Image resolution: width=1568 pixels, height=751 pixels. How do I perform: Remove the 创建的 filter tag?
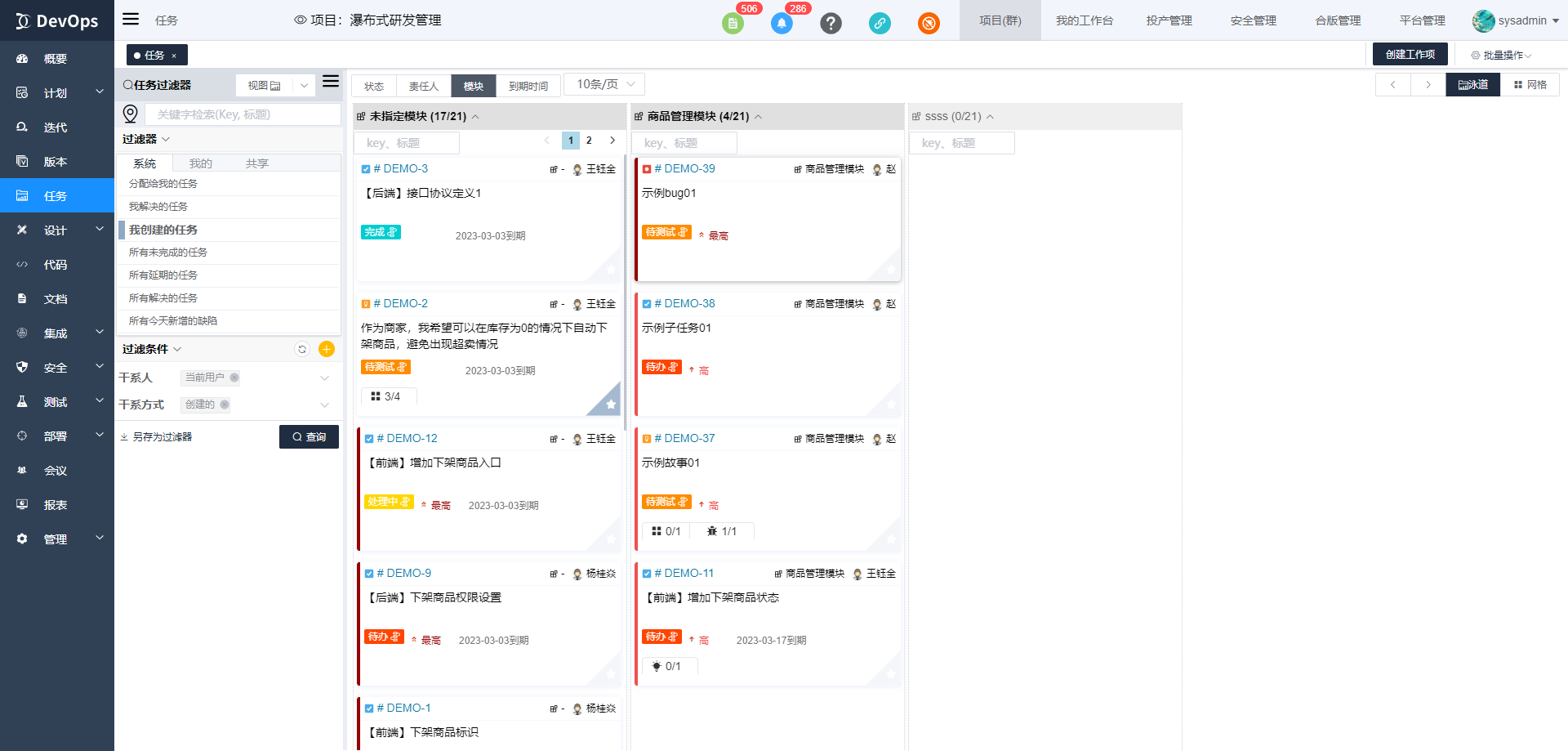(225, 405)
